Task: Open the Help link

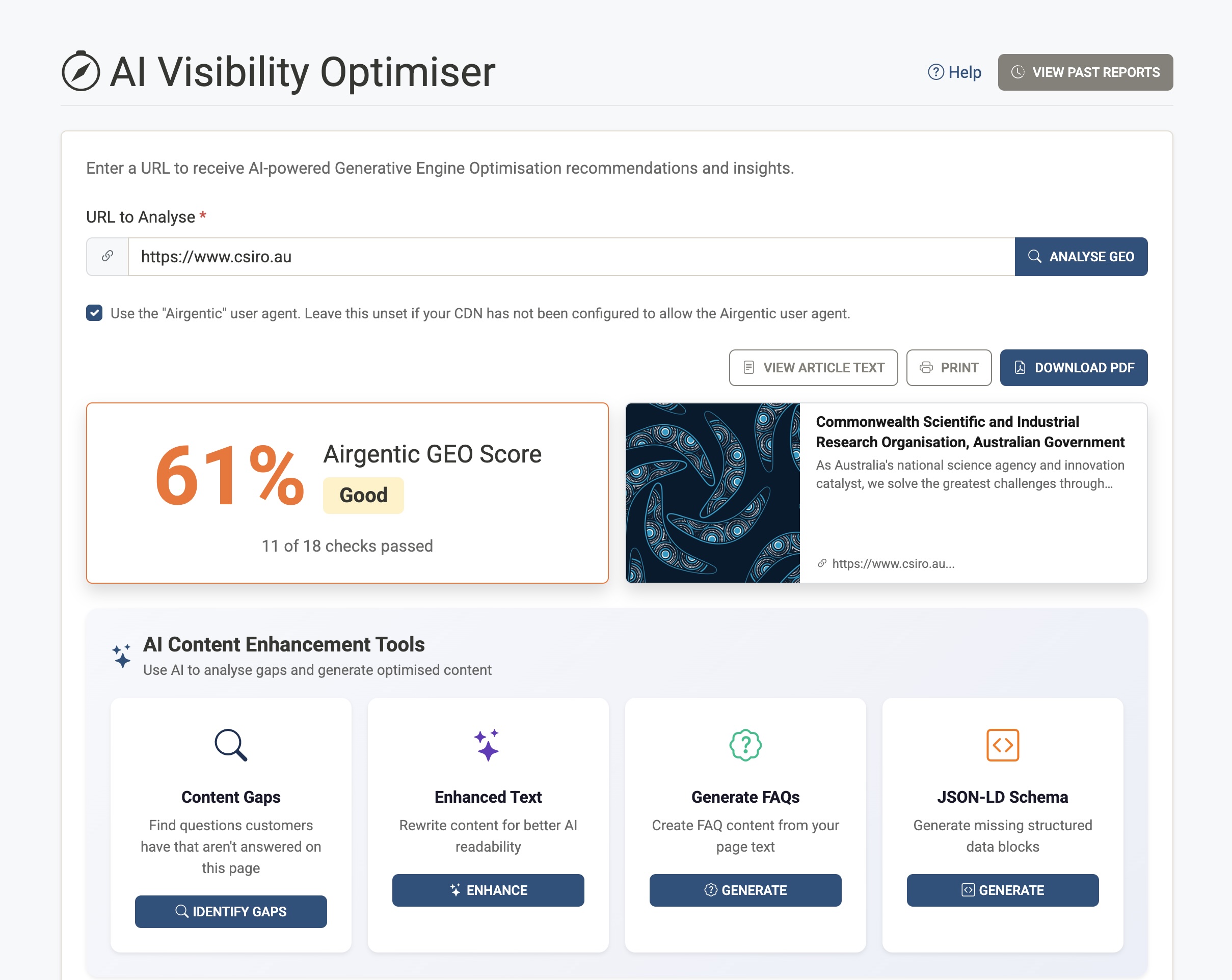Action: [964, 72]
